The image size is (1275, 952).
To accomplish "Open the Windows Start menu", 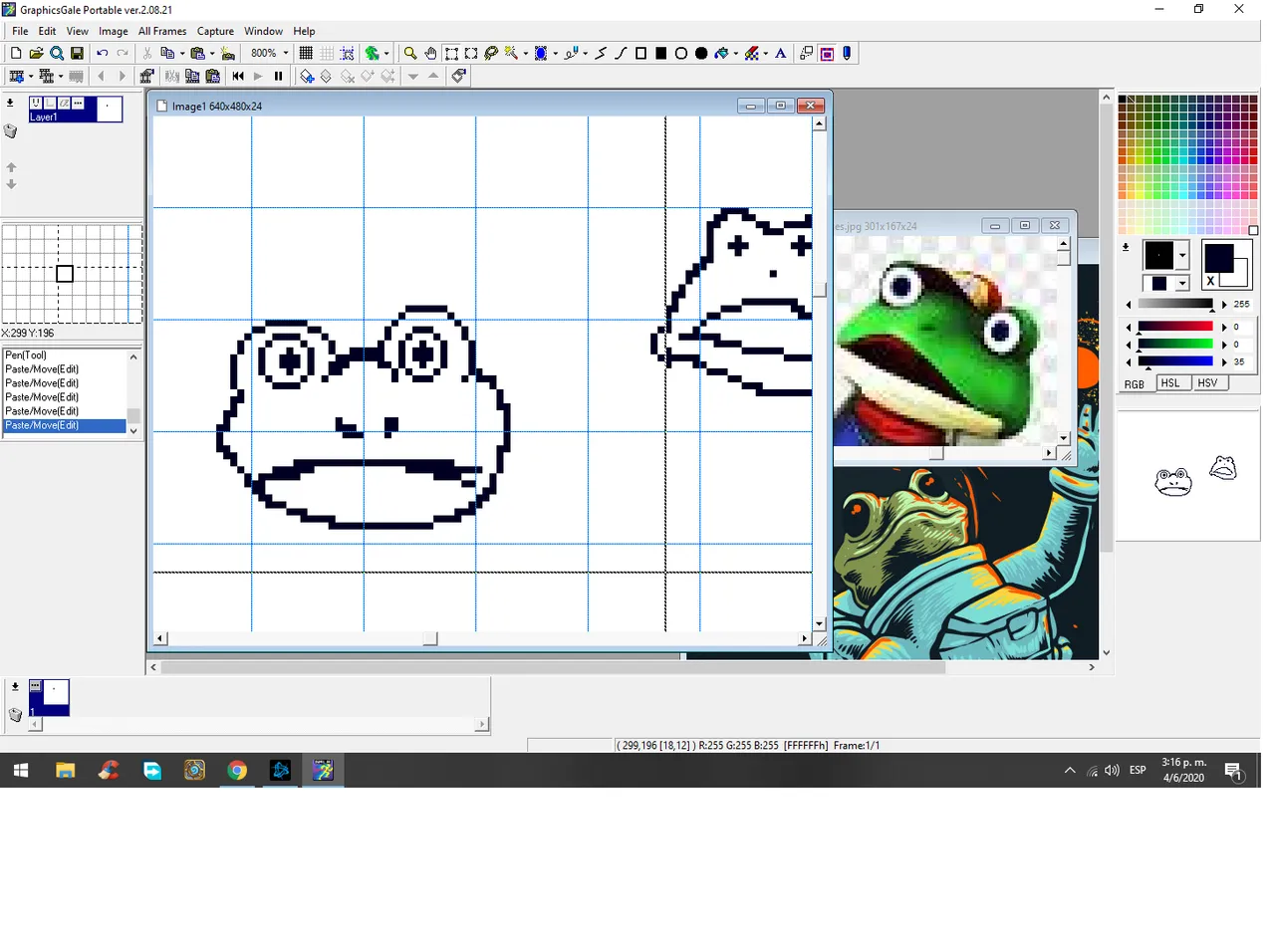I will pos(21,770).
